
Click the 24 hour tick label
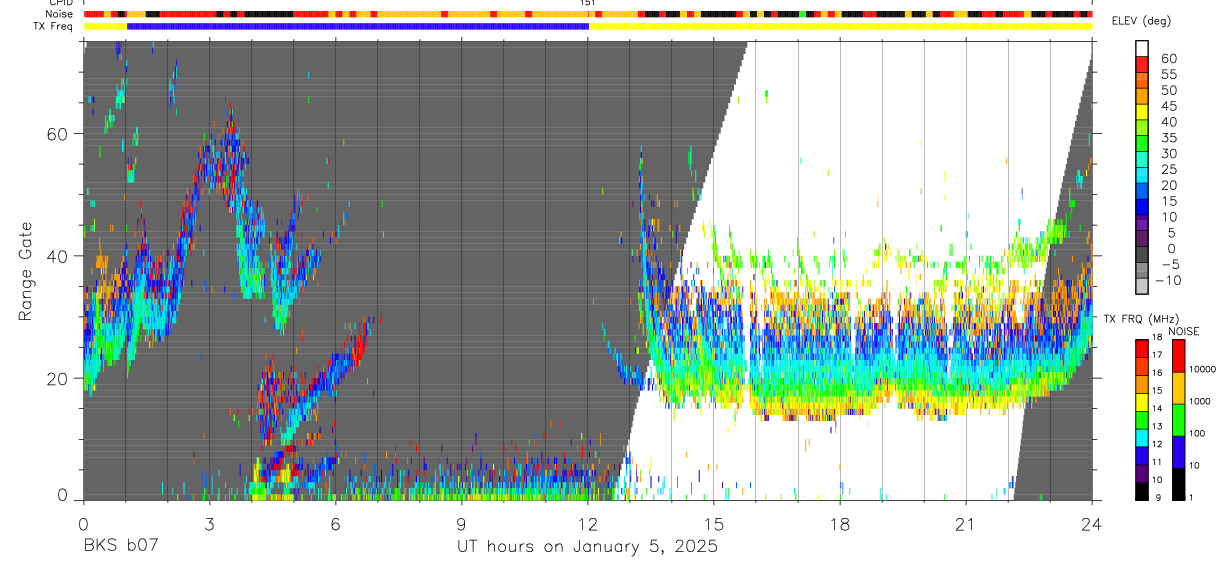[1092, 524]
